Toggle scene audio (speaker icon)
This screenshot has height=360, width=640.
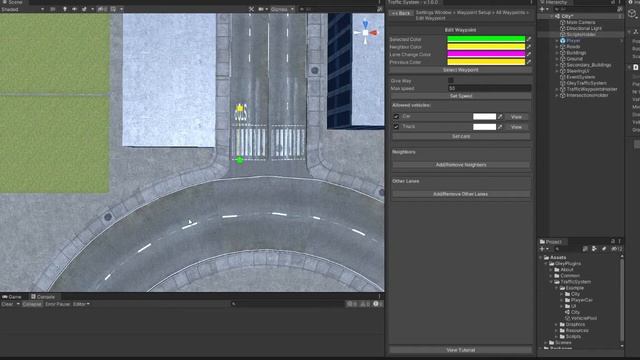click(74, 9)
